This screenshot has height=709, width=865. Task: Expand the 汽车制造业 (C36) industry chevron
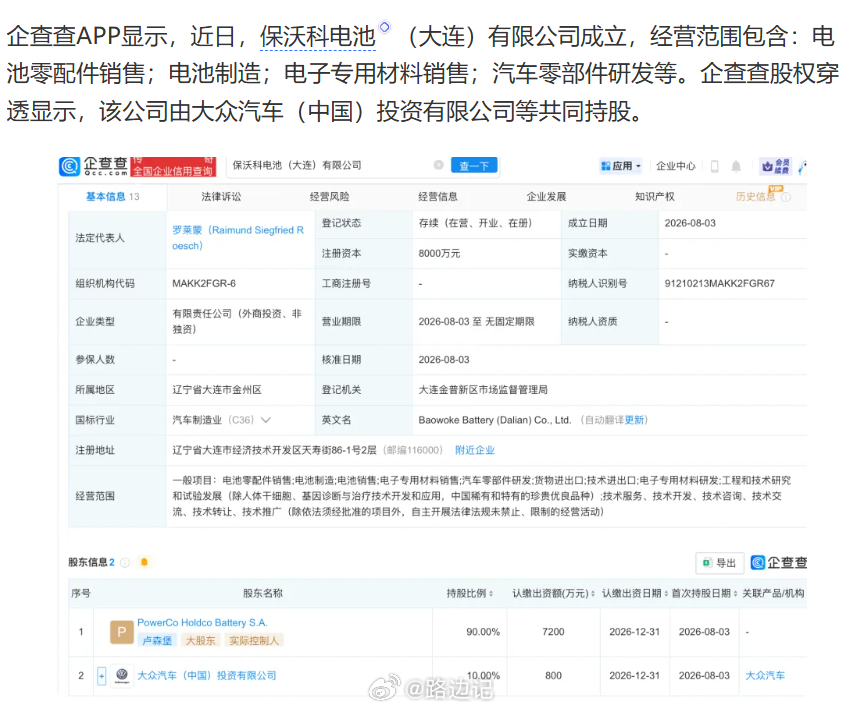[266, 420]
